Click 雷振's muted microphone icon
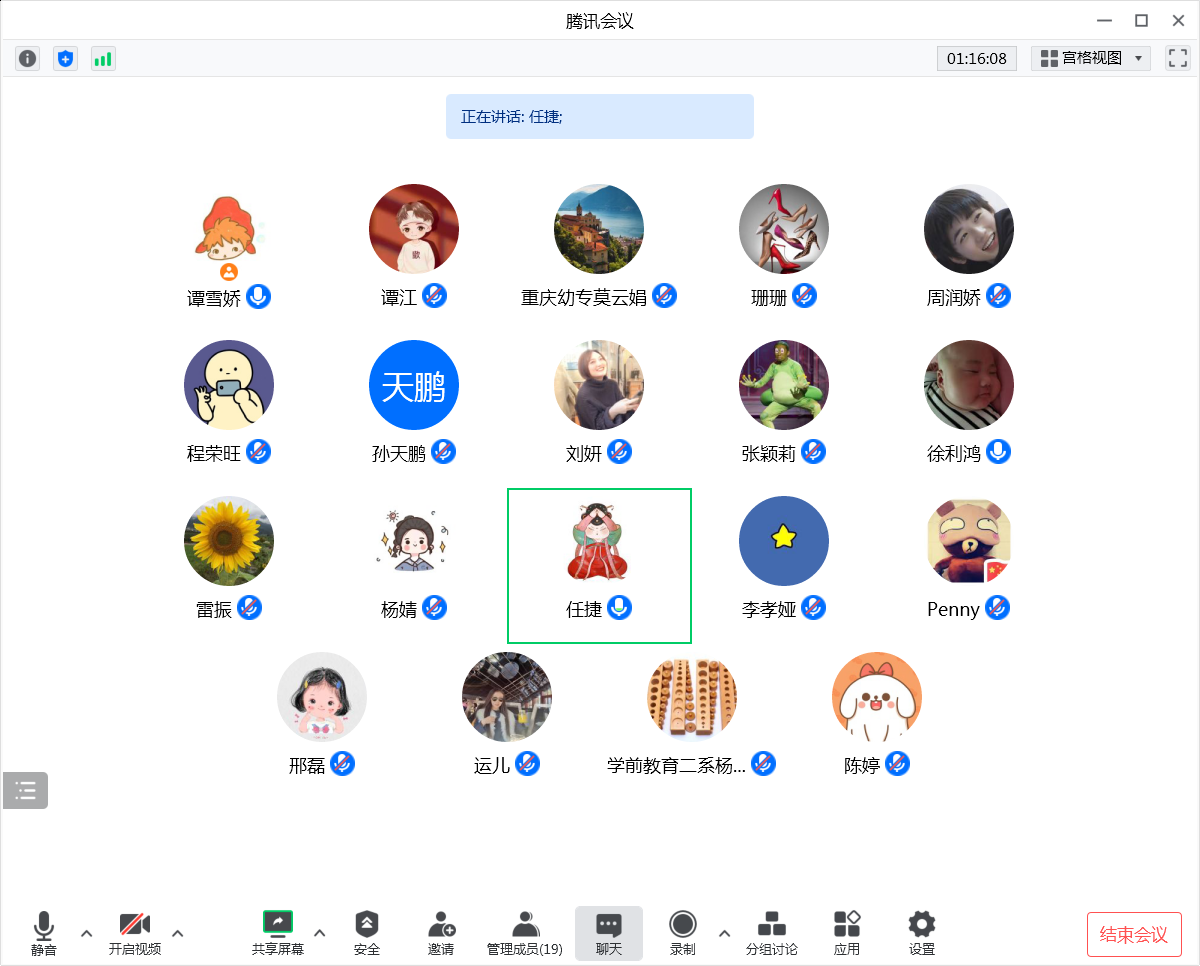 point(250,608)
